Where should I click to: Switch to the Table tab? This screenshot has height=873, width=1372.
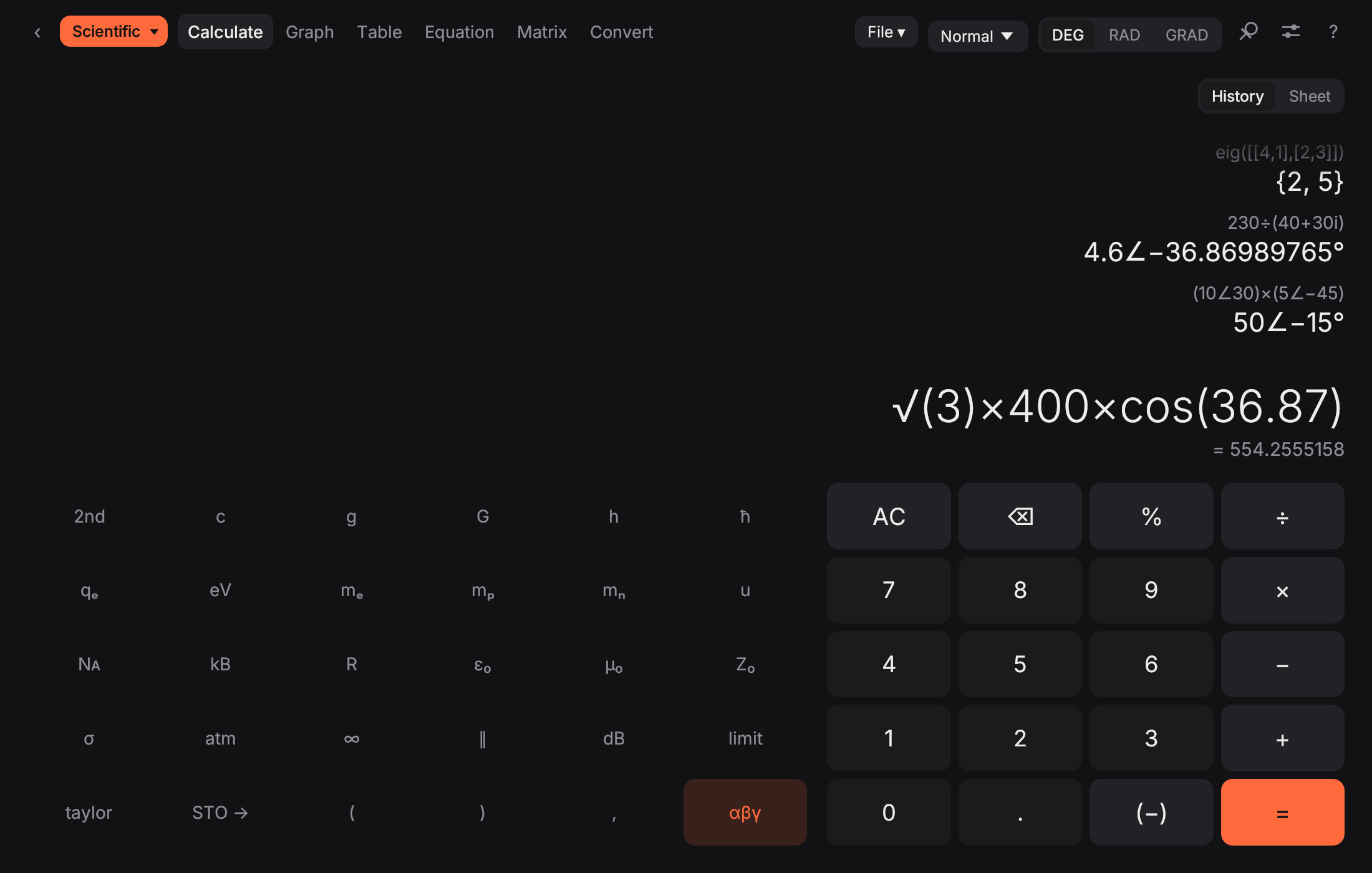coord(379,32)
